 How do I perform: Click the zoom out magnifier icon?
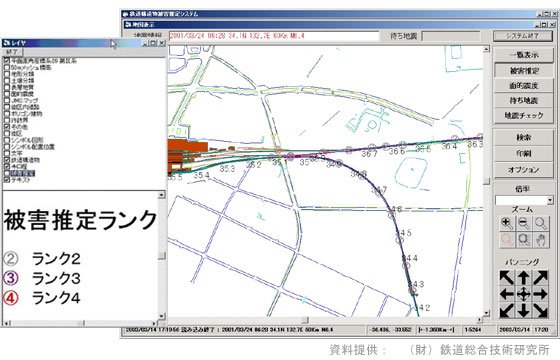(524, 224)
